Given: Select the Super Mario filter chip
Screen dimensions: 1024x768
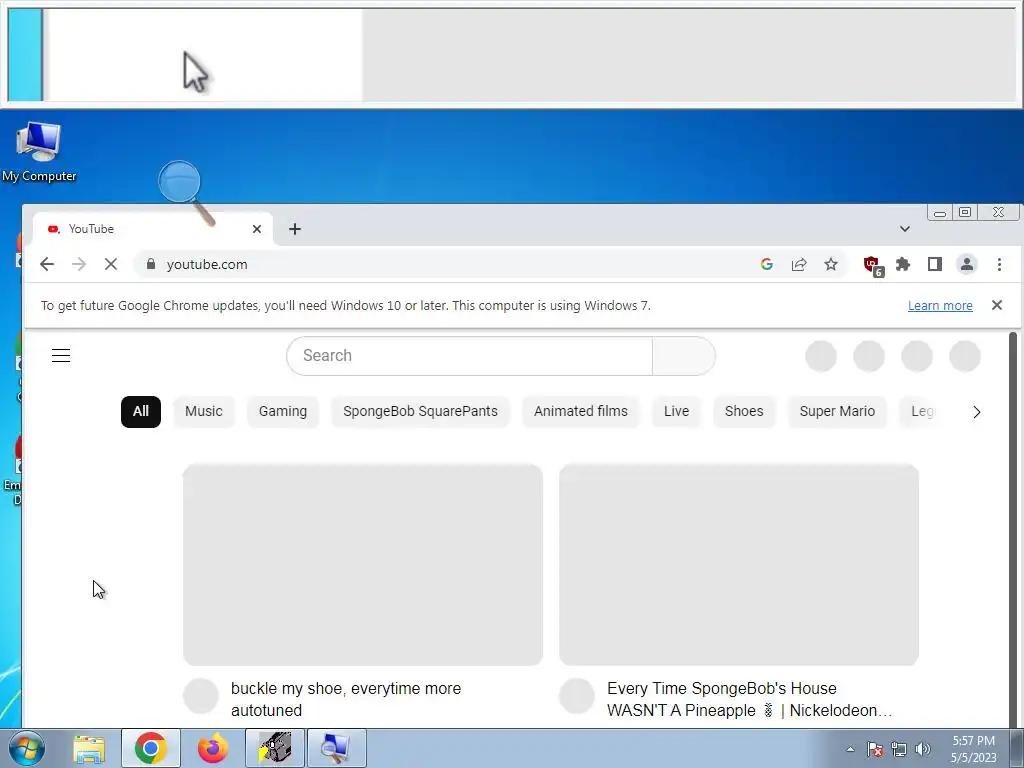Looking at the screenshot, I should [837, 411].
